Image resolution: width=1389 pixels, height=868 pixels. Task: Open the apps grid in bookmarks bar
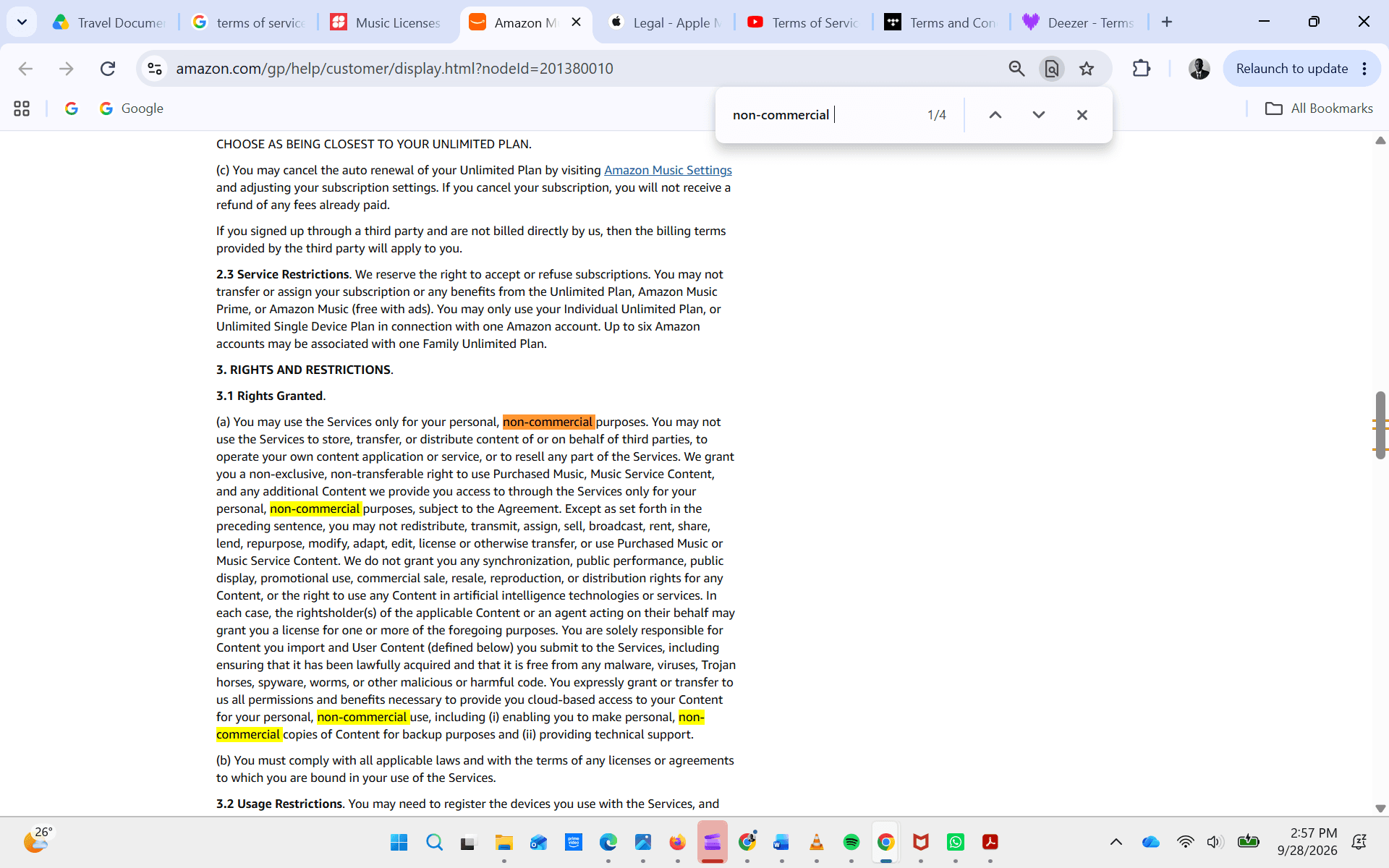(x=22, y=109)
